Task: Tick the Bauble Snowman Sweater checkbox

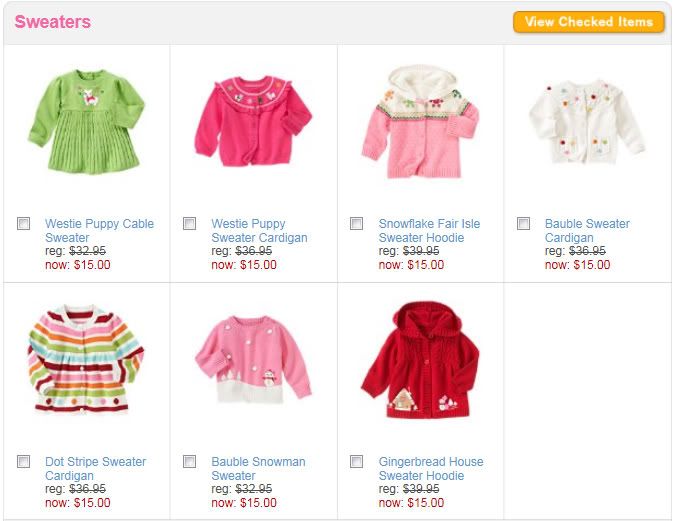Action: [x=190, y=462]
